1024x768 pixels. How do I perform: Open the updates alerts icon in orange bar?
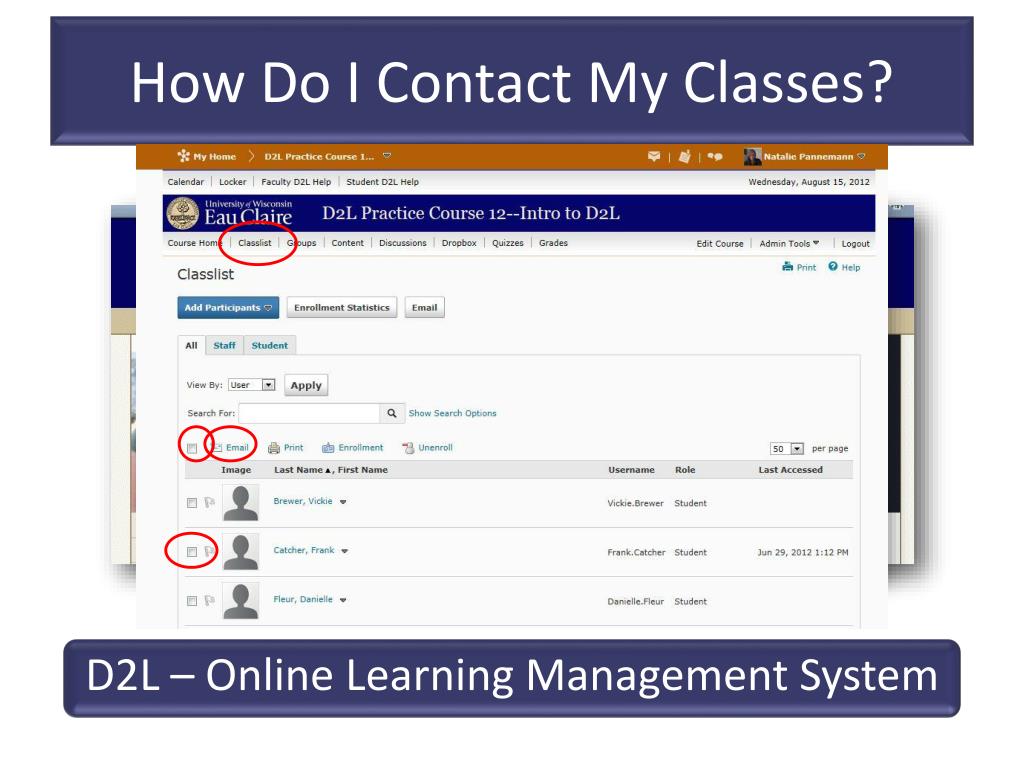(x=684, y=157)
